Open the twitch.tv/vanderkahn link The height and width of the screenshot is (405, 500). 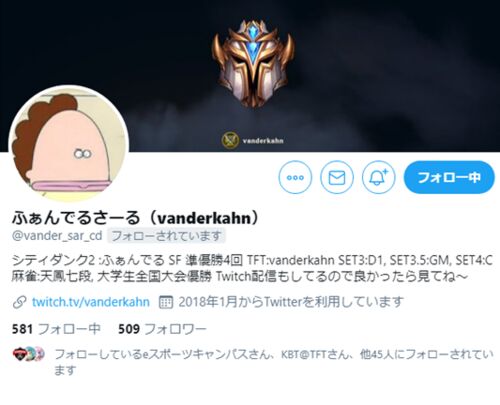pos(91,302)
